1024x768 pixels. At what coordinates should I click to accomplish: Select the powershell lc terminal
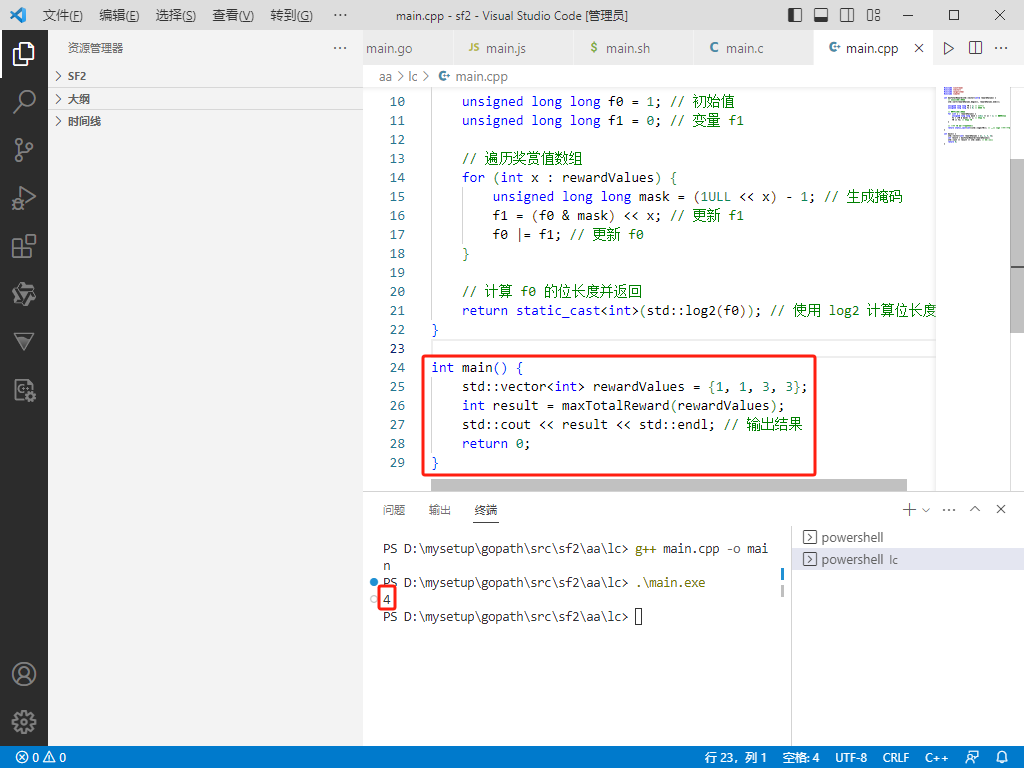[x=908, y=560]
